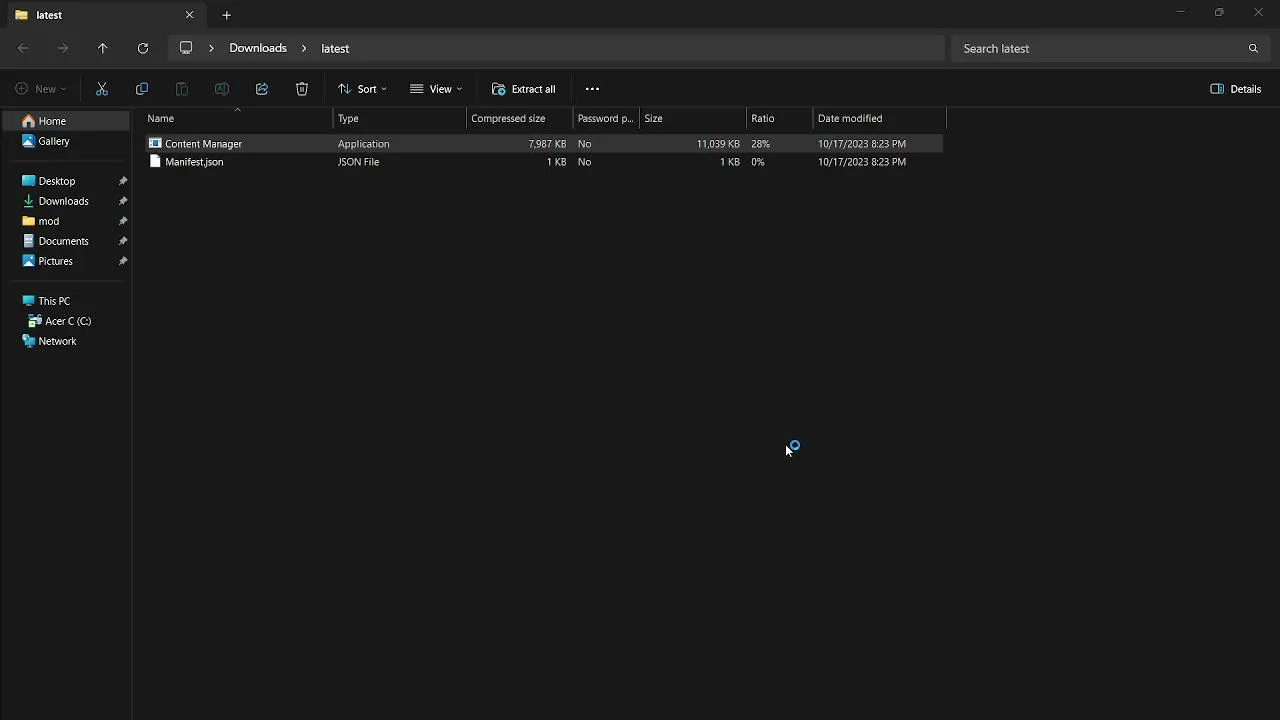Click the Cut scissors icon
Viewport: 1280px width, 720px height.
(102, 89)
